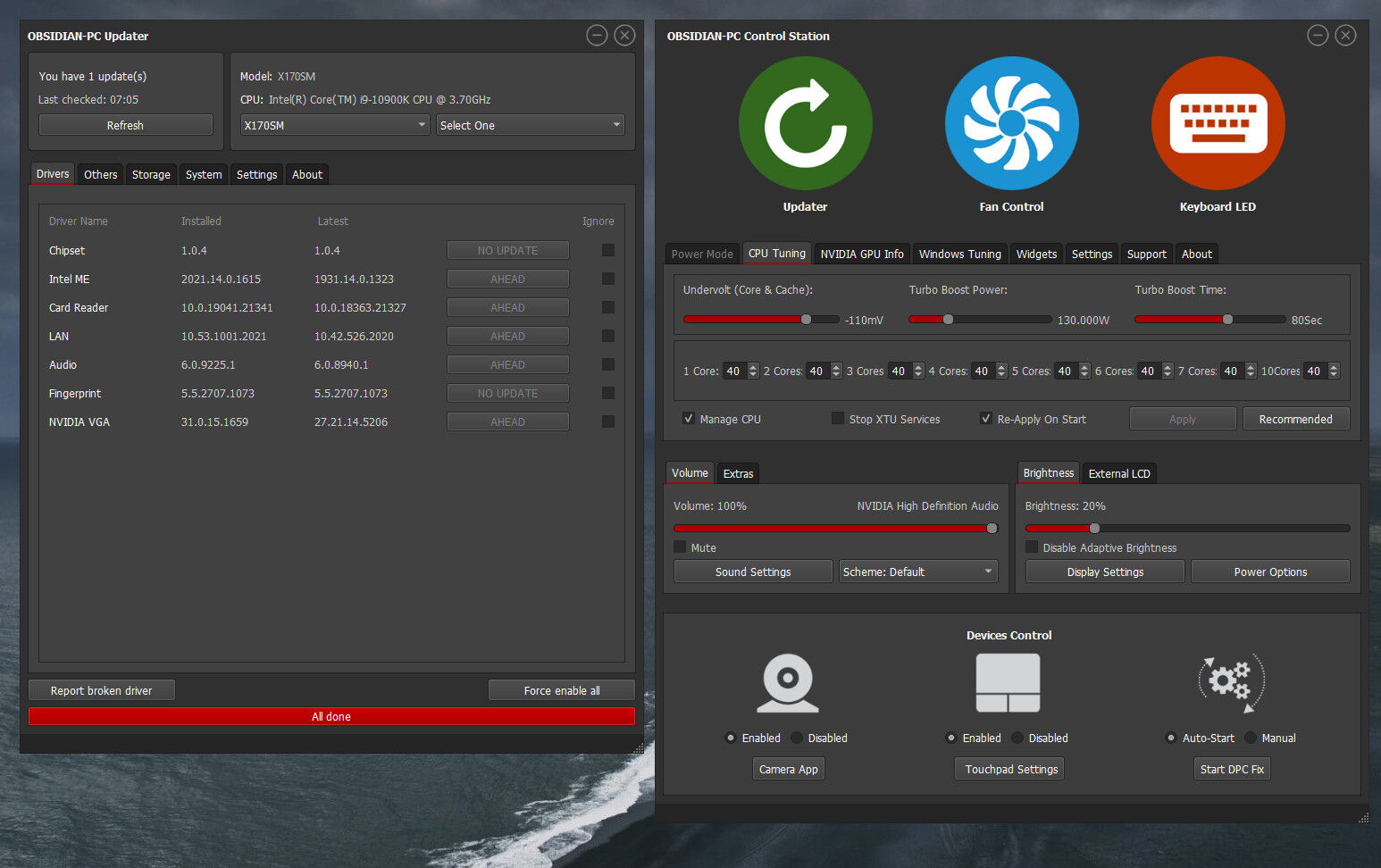Adjust the 7 Cores multiplier stepper
Viewport: 1381px width, 868px height.
click(x=1251, y=371)
